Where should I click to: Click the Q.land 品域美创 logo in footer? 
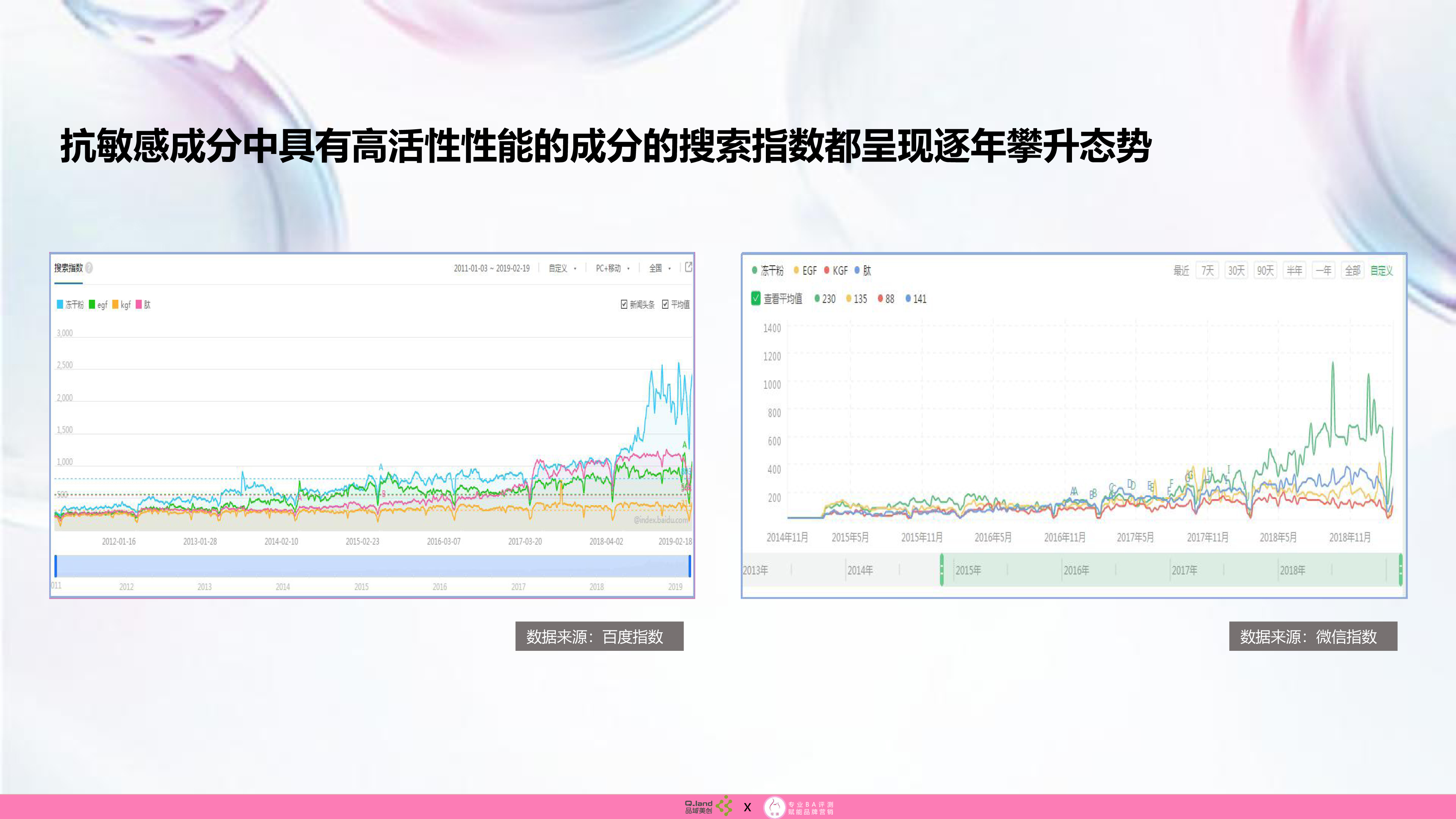pyautogui.click(x=708, y=807)
